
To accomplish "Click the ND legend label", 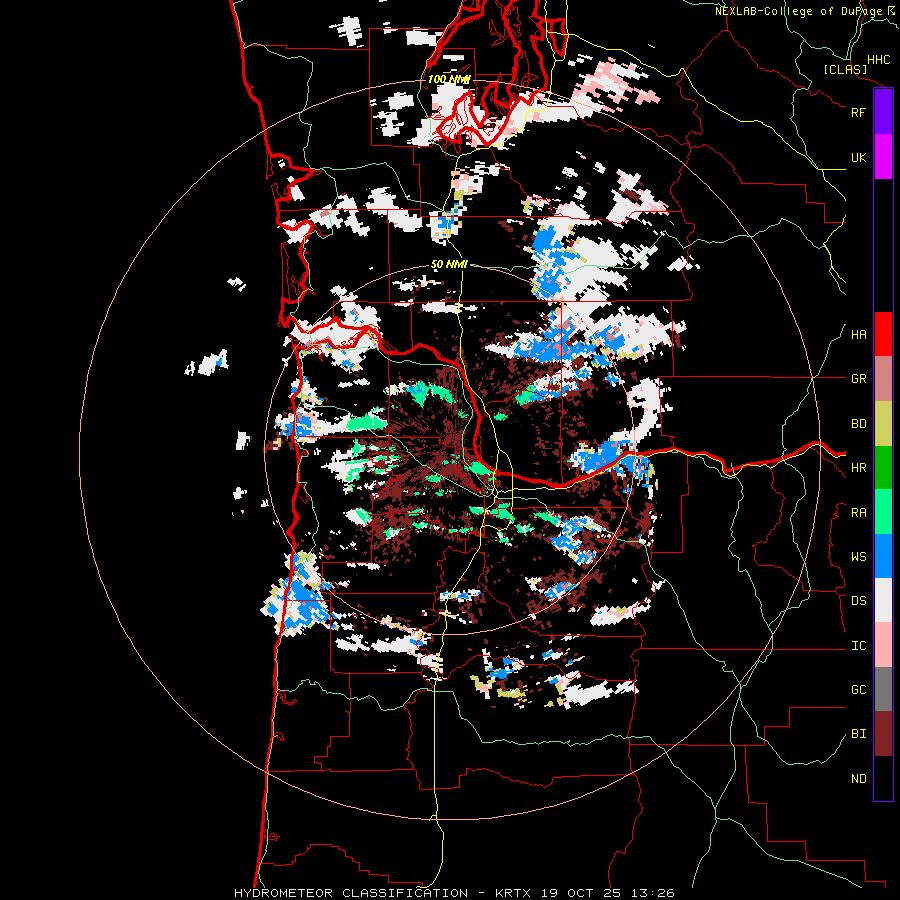I will (x=859, y=779).
